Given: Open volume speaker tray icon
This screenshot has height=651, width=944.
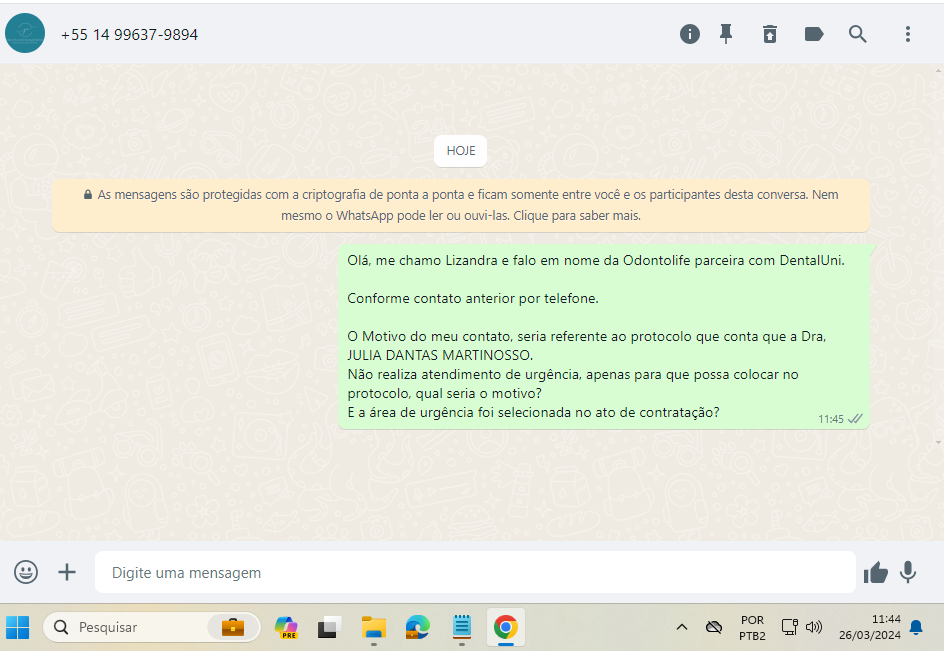Looking at the screenshot, I should click(x=813, y=628).
